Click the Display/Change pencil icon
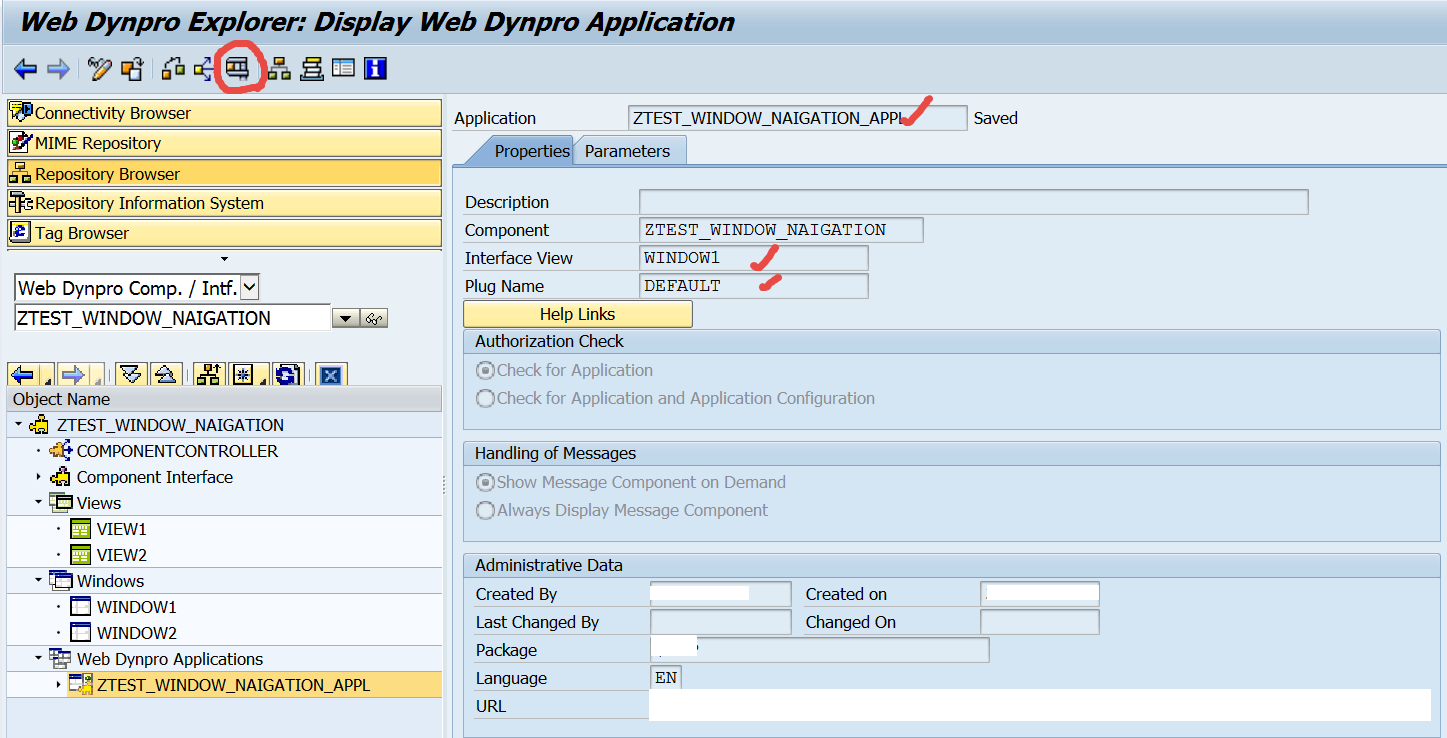This screenshot has width=1447, height=738. click(x=99, y=69)
